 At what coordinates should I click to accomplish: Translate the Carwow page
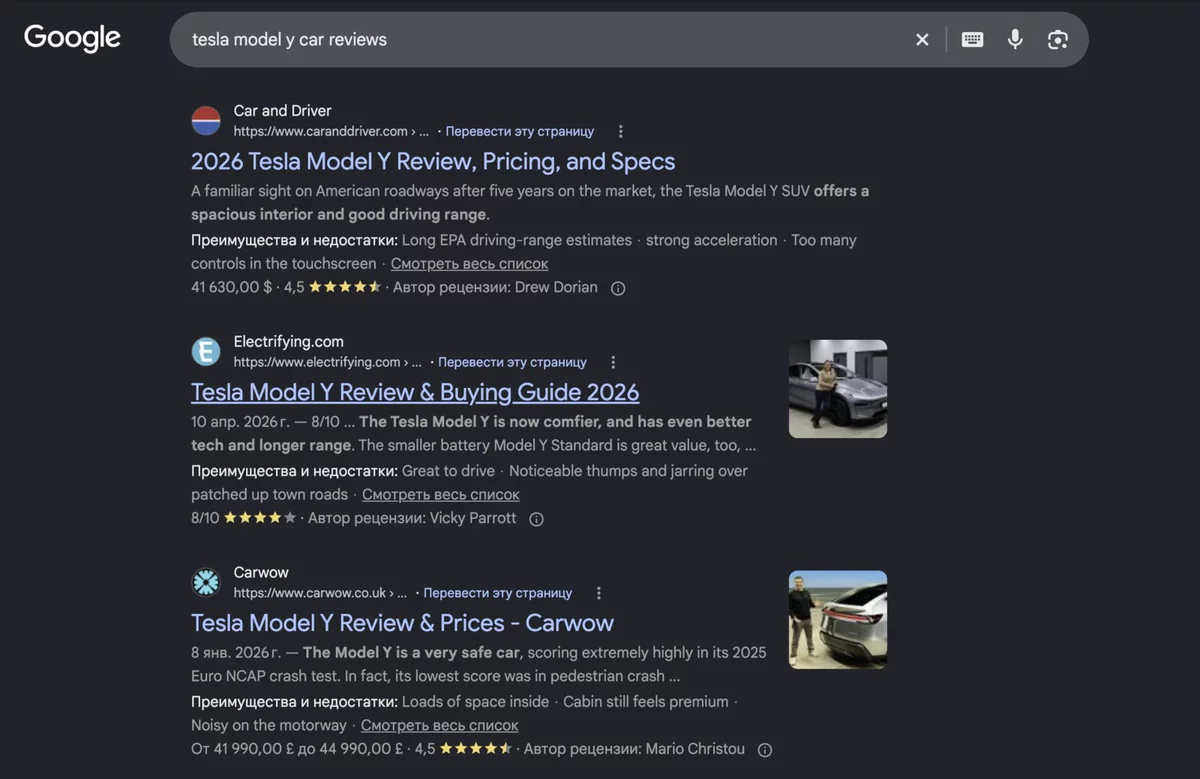(x=498, y=594)
